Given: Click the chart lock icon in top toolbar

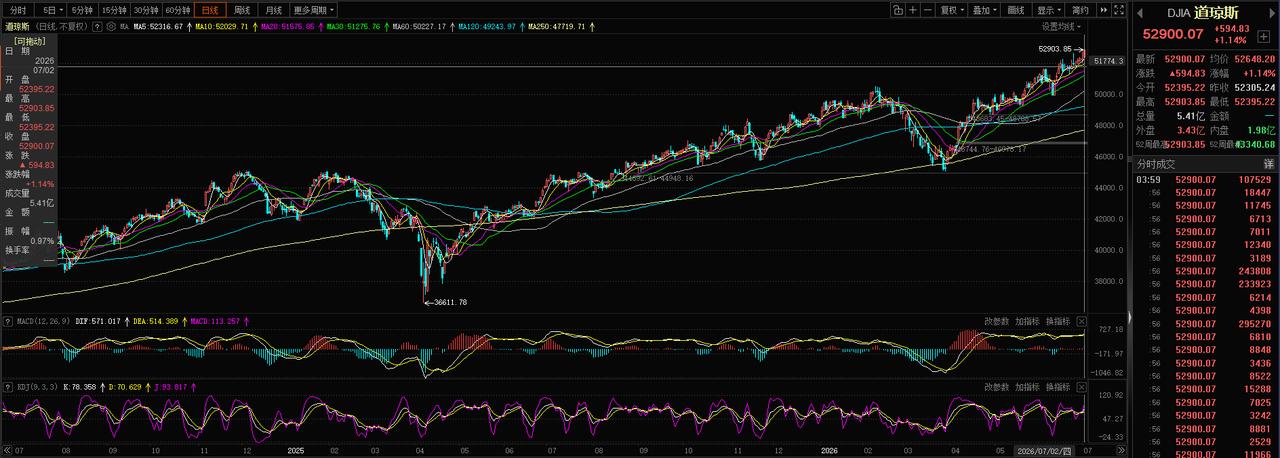Looking at the screenshot, I should 898,10.
